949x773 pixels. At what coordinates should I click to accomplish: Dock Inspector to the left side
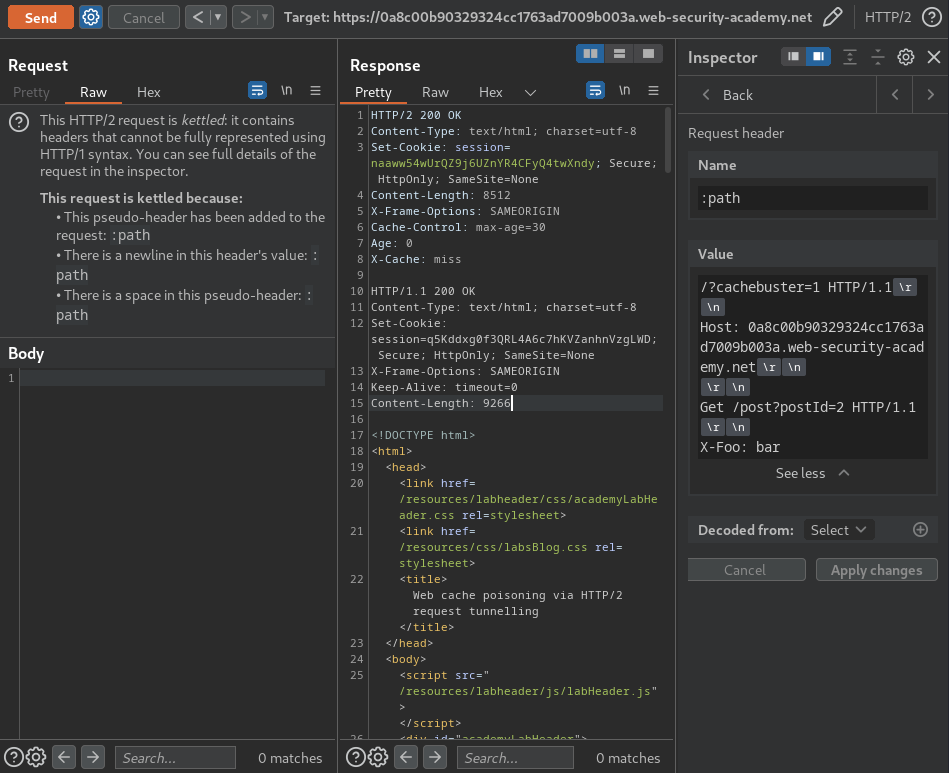pos(793,56)
